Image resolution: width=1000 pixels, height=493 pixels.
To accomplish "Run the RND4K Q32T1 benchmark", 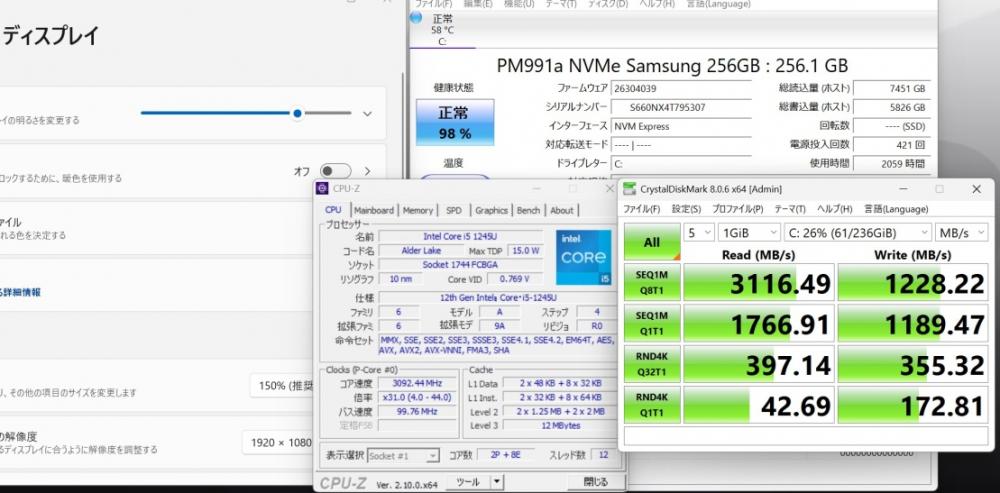I will click(652, 364).
